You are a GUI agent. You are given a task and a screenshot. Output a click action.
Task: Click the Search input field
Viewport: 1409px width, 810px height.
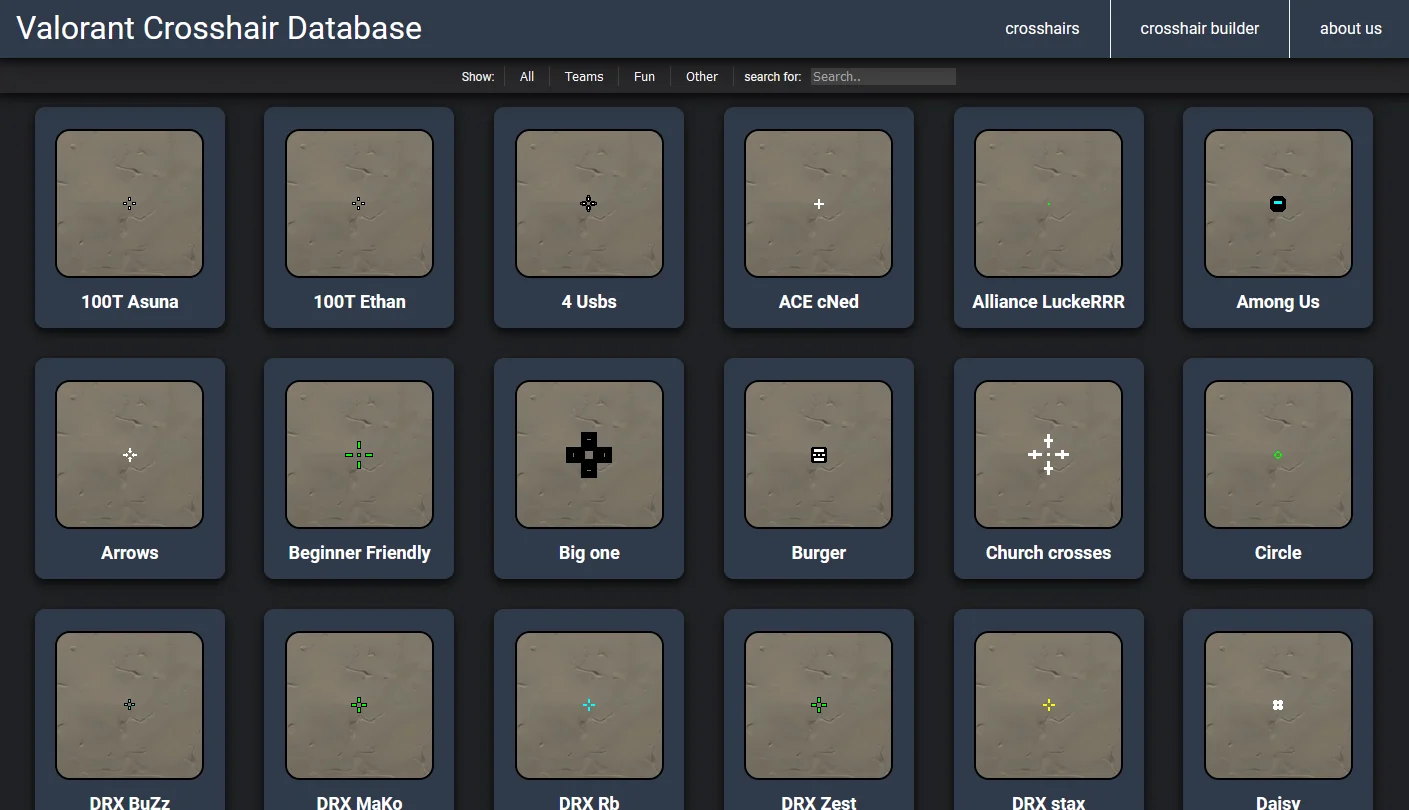(882, 76)
